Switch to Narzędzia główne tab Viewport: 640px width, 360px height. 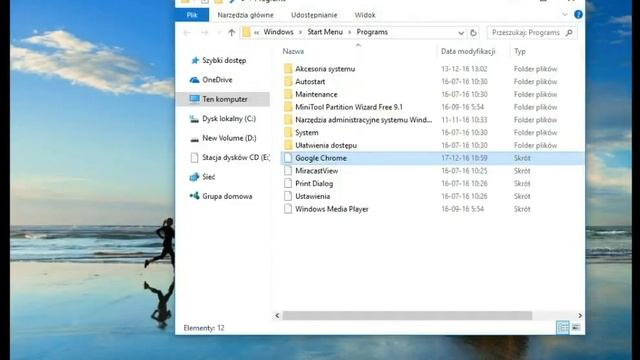245,15
